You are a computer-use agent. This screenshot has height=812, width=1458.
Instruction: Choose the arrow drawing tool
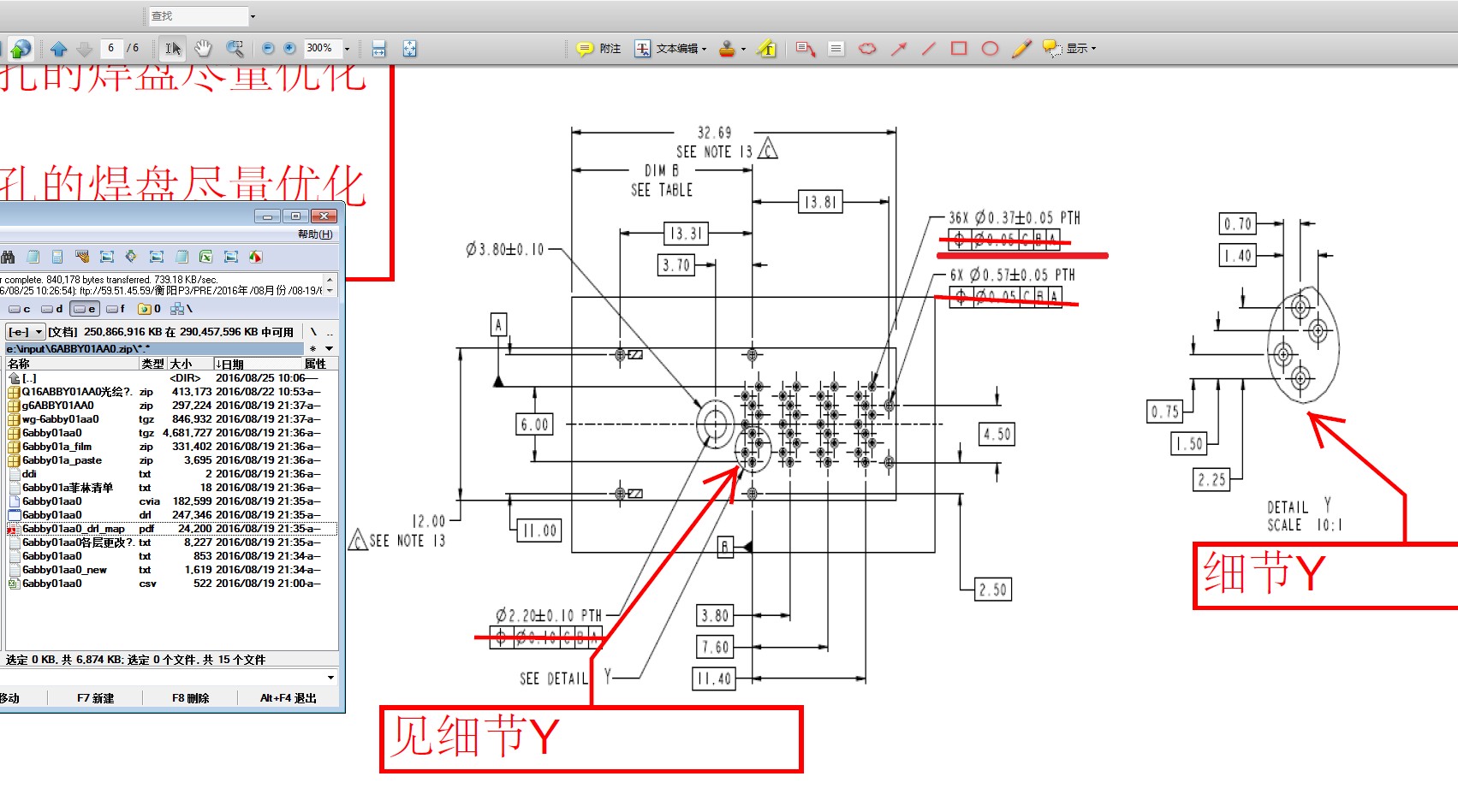click(898, 49)
